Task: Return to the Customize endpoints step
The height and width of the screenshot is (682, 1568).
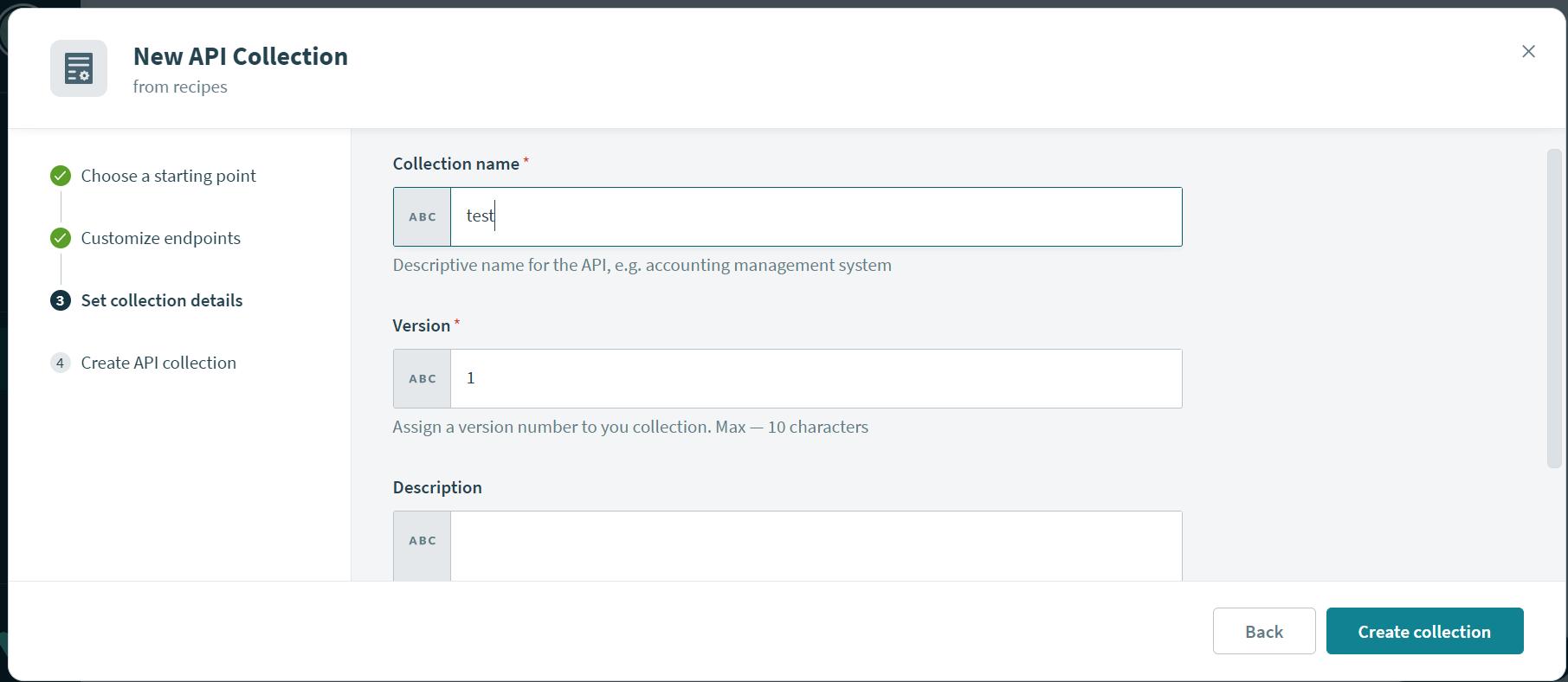Action: [160, 239]
